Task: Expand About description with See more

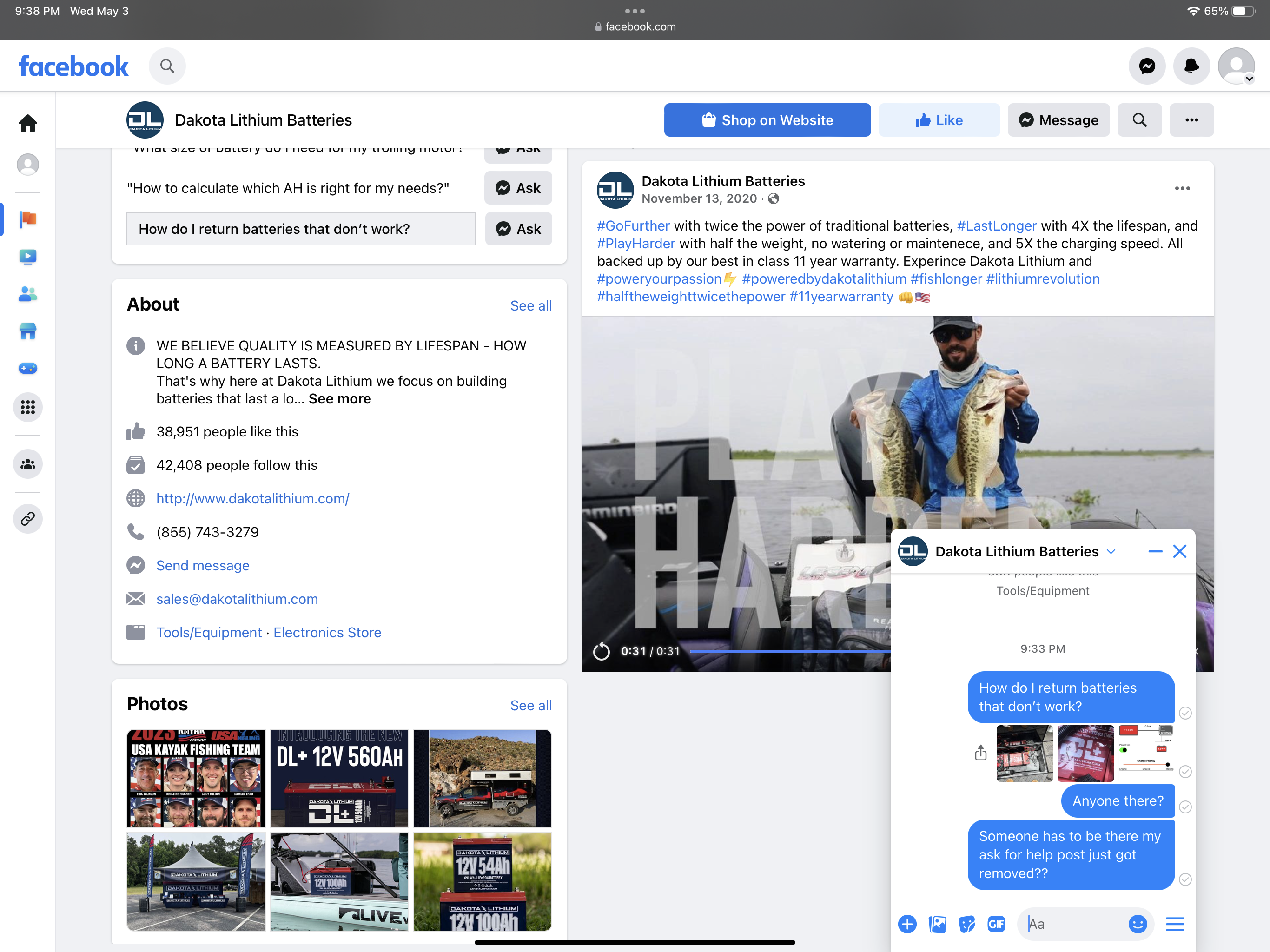Action: [x=340, y=398]
